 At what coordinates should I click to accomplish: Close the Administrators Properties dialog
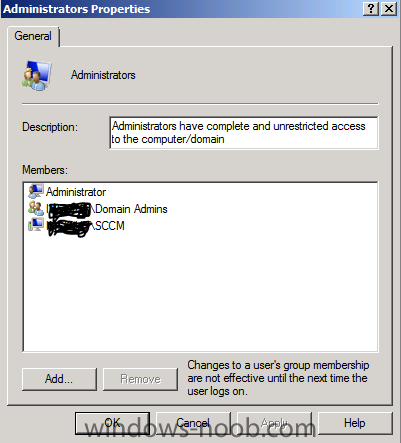pyautogui.click(x=388, y=9)
